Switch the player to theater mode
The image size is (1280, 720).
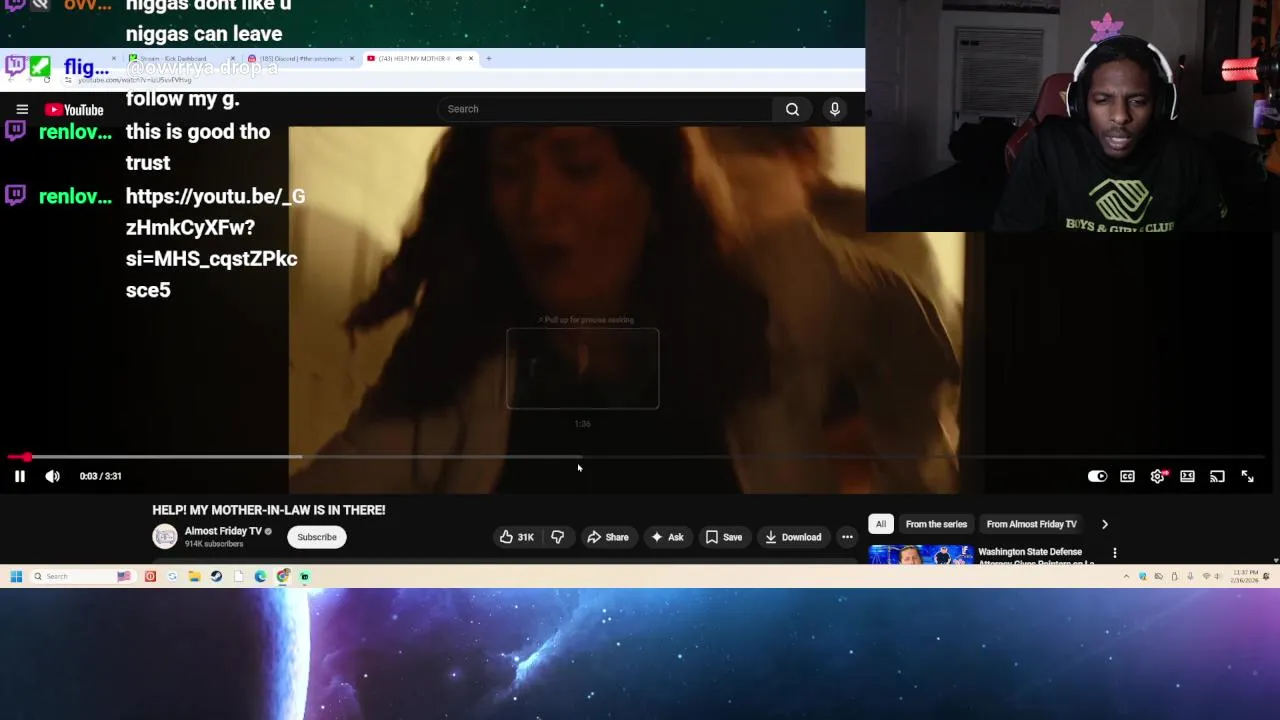1187,476
